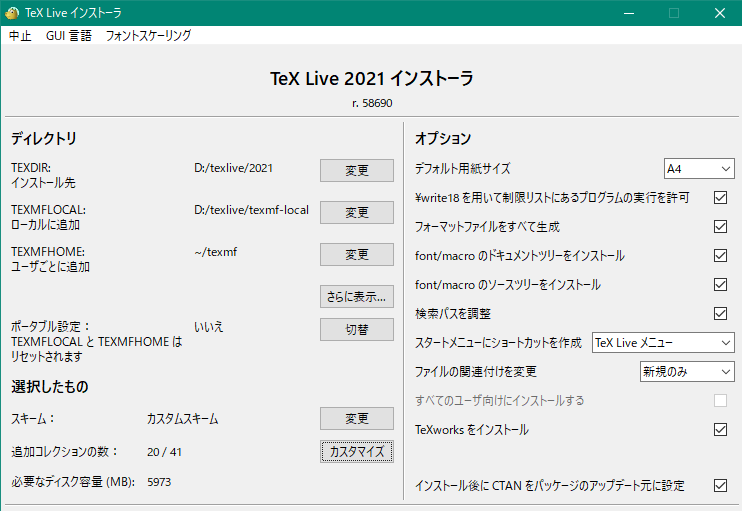Click the ディレクトリ heading
Viewport: 742px width, 511px height.
point(44,138)
